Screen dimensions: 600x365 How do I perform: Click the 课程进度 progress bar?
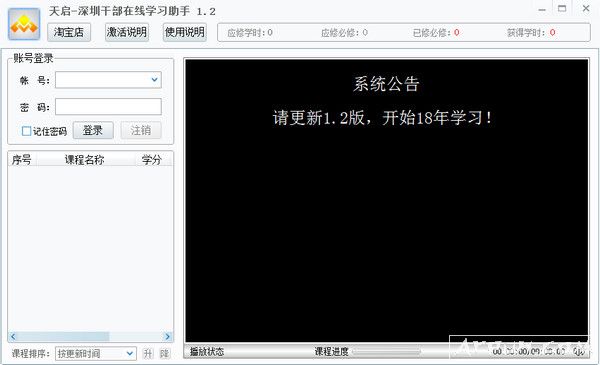(386, 351)
